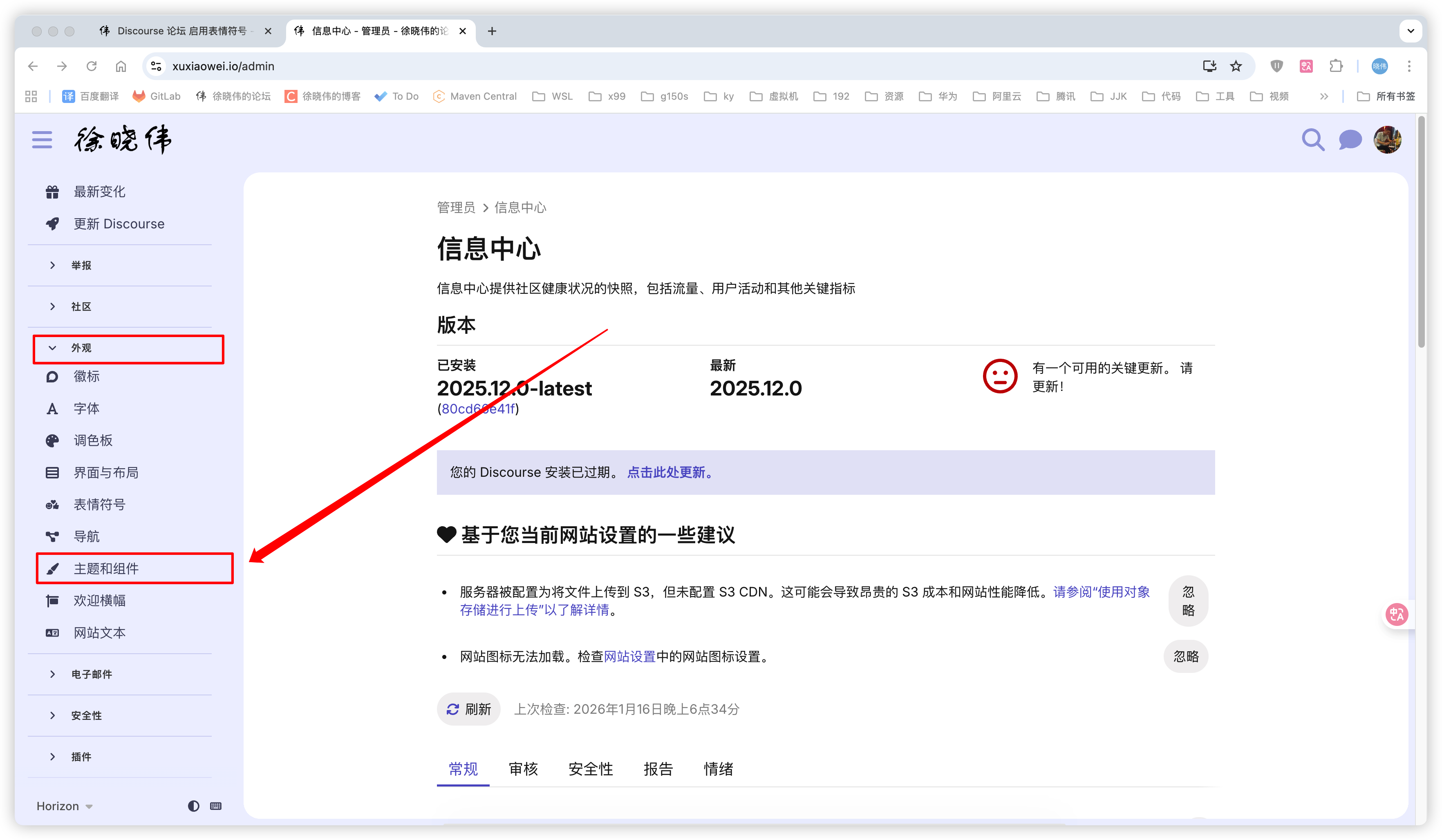The height and width of the screenshot is (840, 1442).
Task: Open the 调色板 palette item
Action: click(x=93, y=440)
